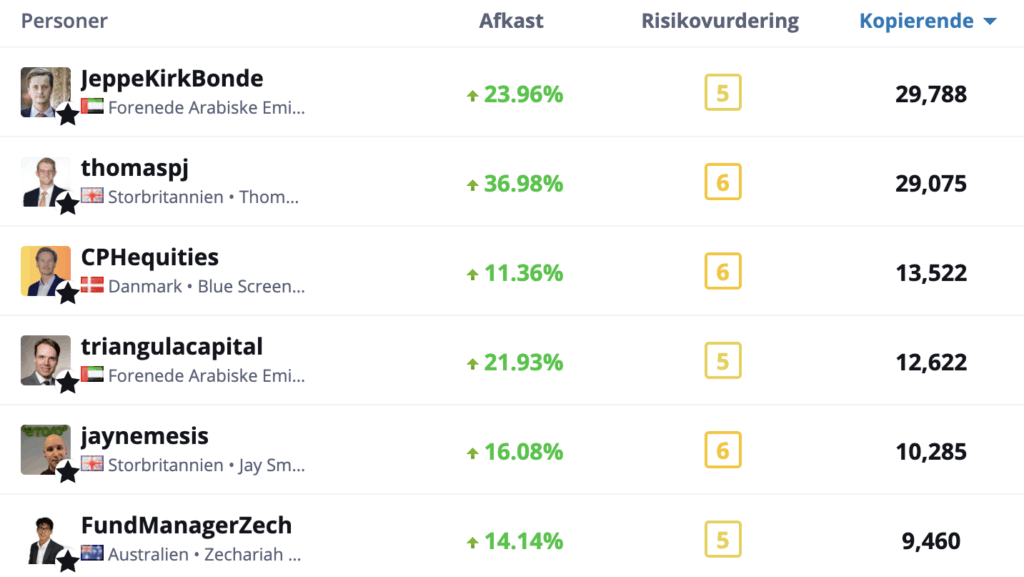Sort by the Afkast column header
This screenshot has height=577, width=1024.
click(511, 20)
